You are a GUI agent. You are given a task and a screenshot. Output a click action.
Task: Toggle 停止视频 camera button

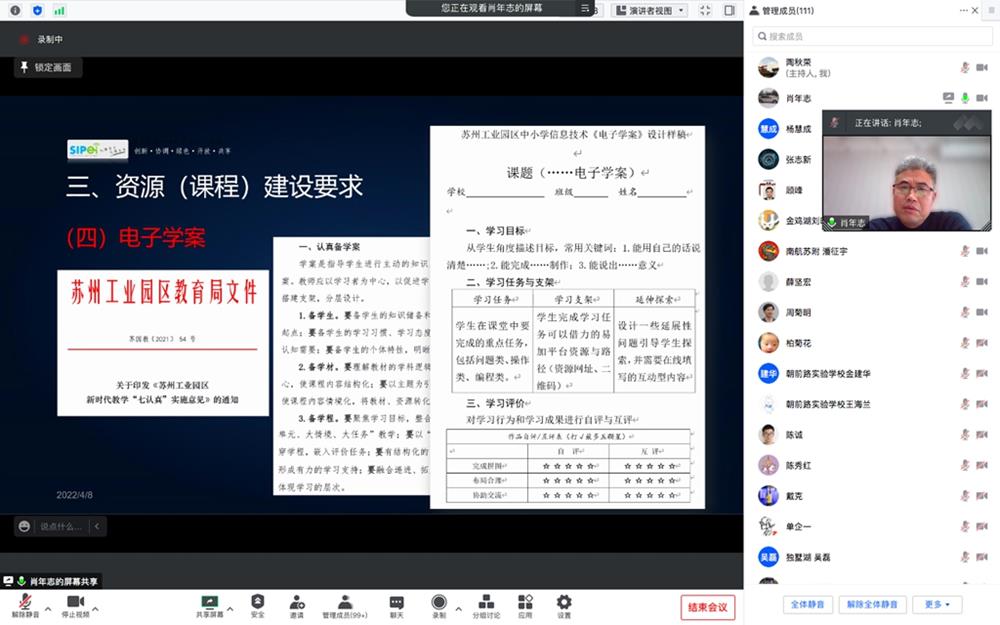pyautogui.click(x=75, y=604)
